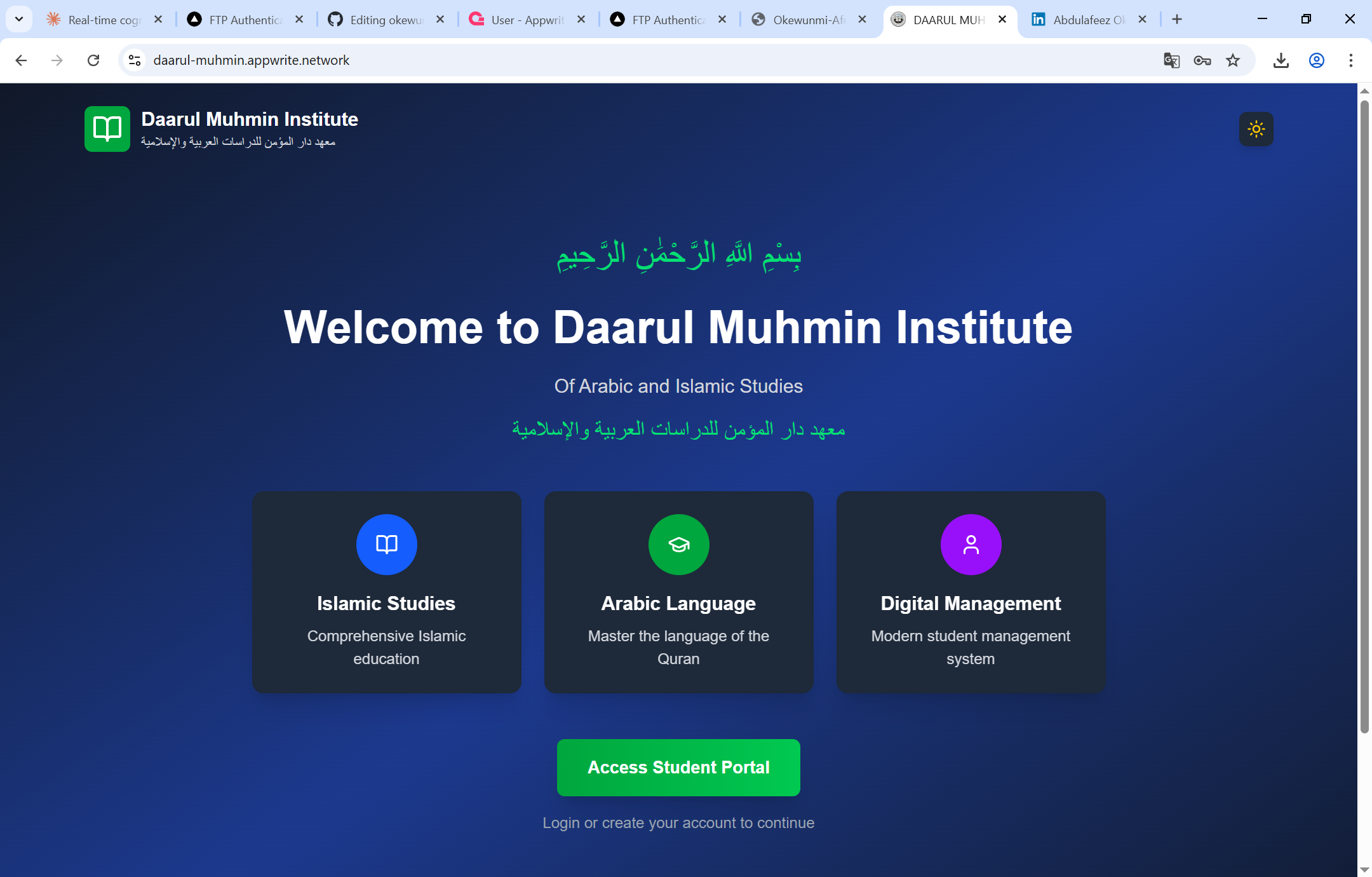Click the green book logo of Daarul Muhmin Institute
The width and height of the screenshot is (1372, 877).
[x=107, y=129]
